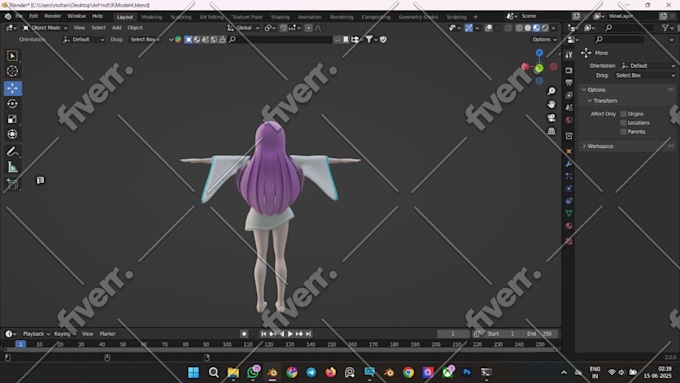
Task: Open the Output properties tab icon
Action: click(x=569, y=82)
